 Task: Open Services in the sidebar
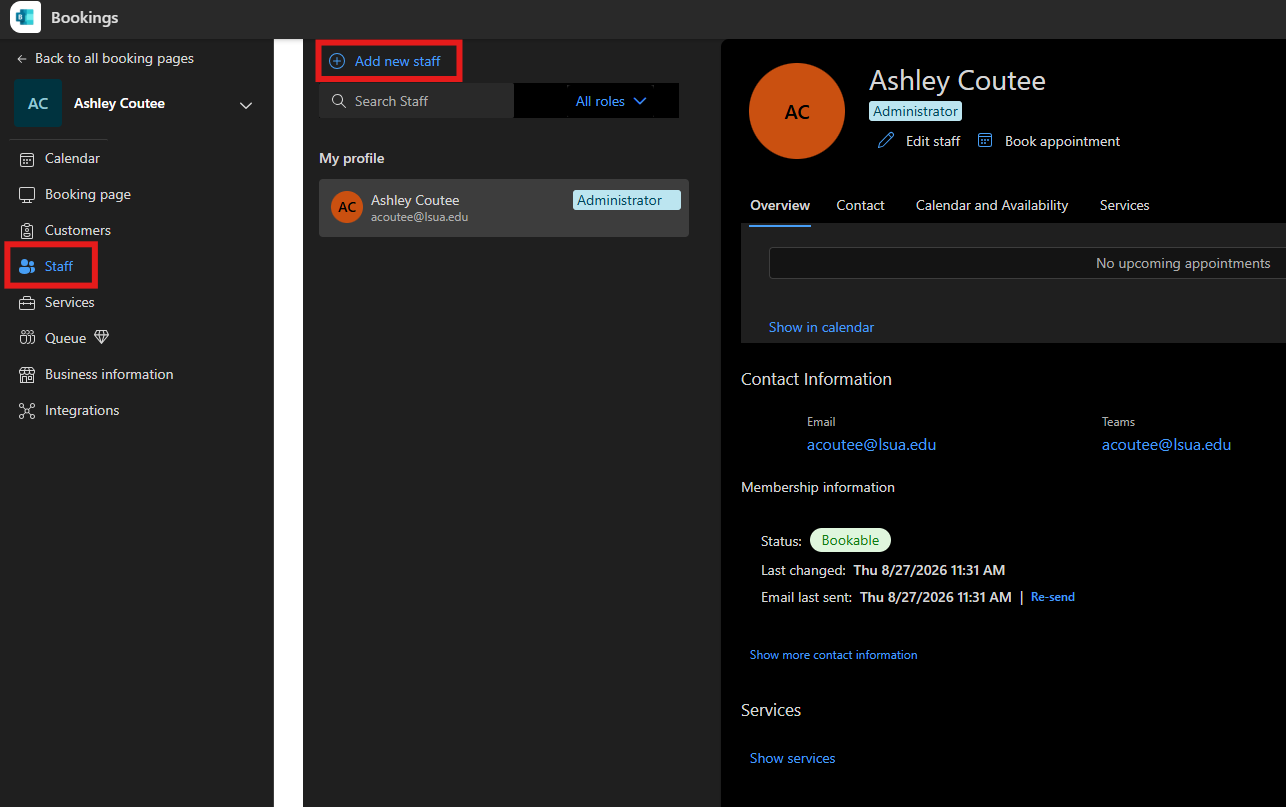pyautogui.click(x=70, y=302)
